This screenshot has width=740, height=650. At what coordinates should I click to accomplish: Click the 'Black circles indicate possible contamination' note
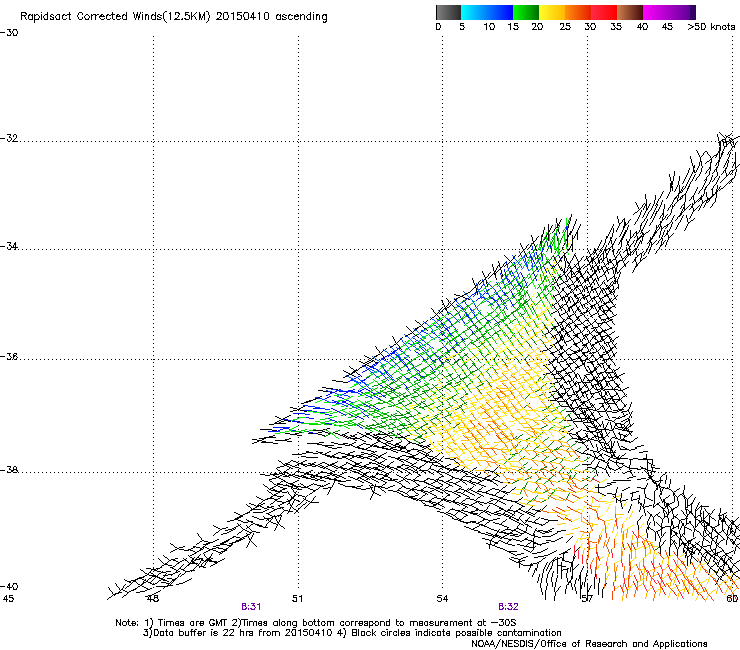(x=456, y=633)
